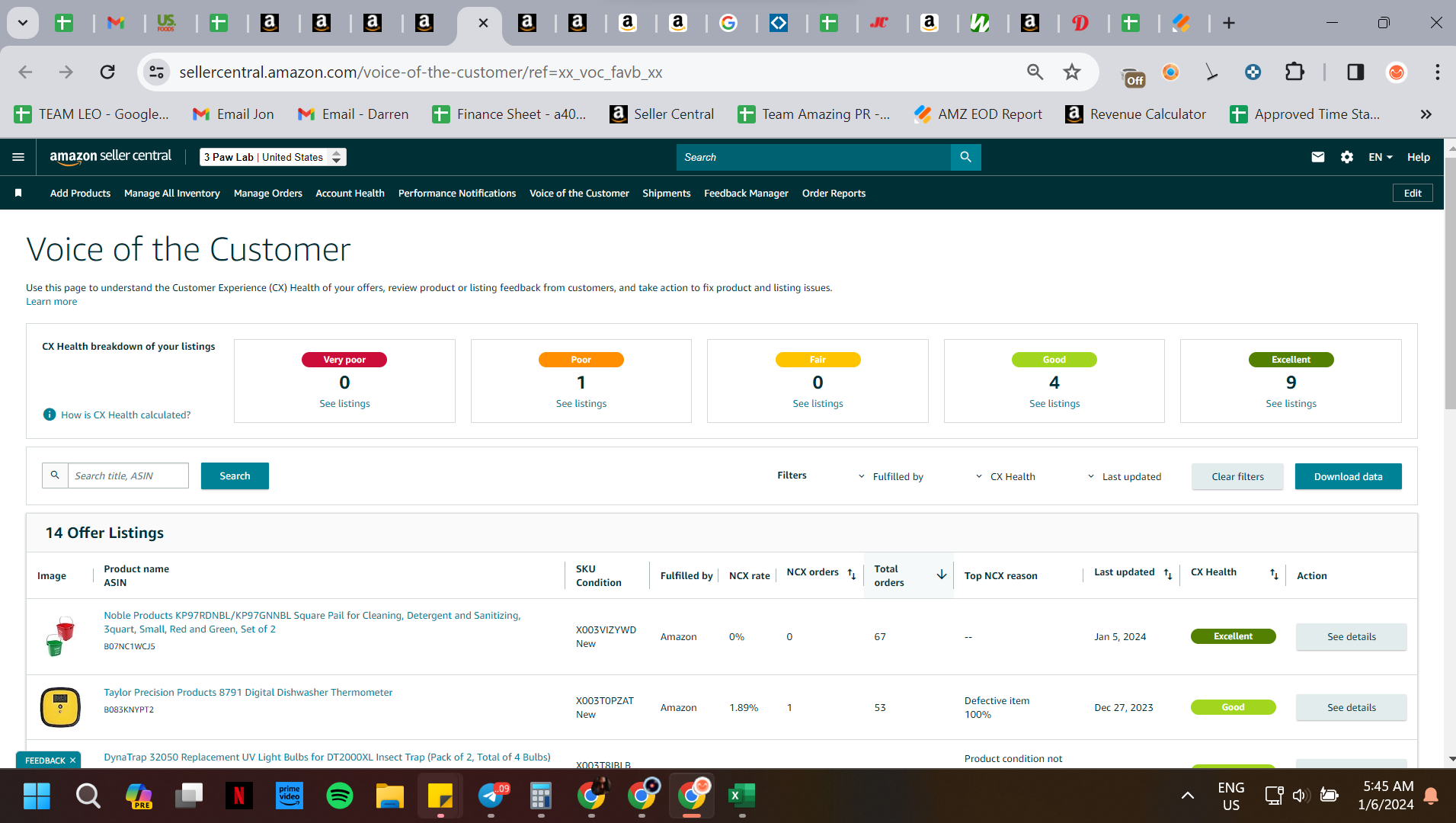Viewport: 1456px width, 823px height.
Task: Click the Chrome zoom magnifier icon in address bar
Action: [x=1035, y=72]
